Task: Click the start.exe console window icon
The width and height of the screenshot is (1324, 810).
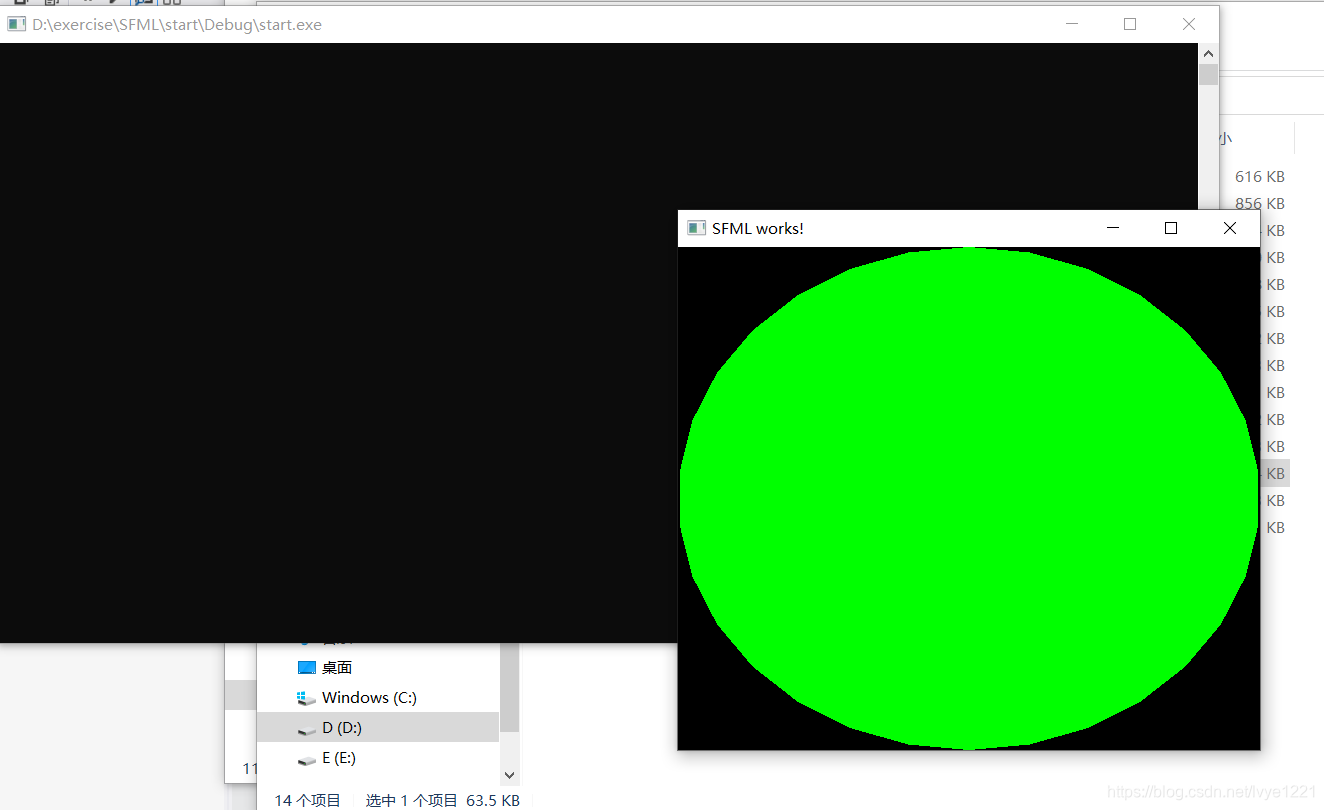Action: click(x=16, y=24)
